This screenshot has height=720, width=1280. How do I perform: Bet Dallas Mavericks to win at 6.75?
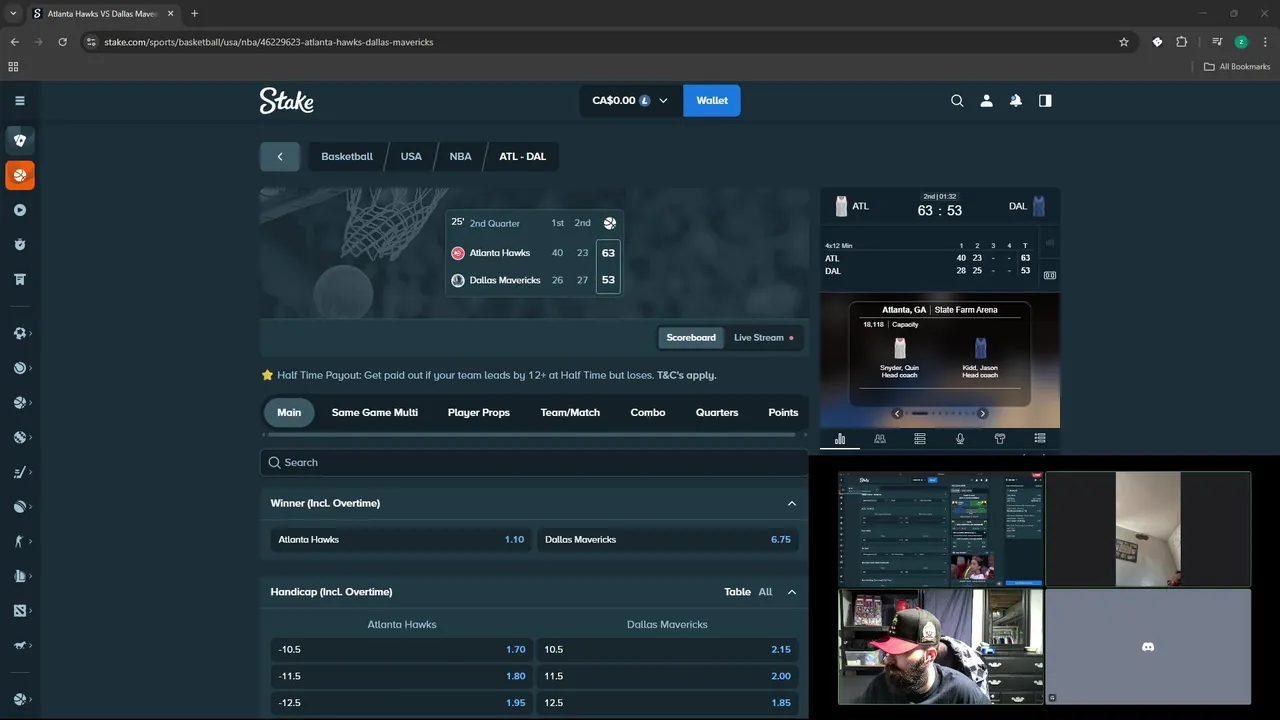(x=668, y=539)
